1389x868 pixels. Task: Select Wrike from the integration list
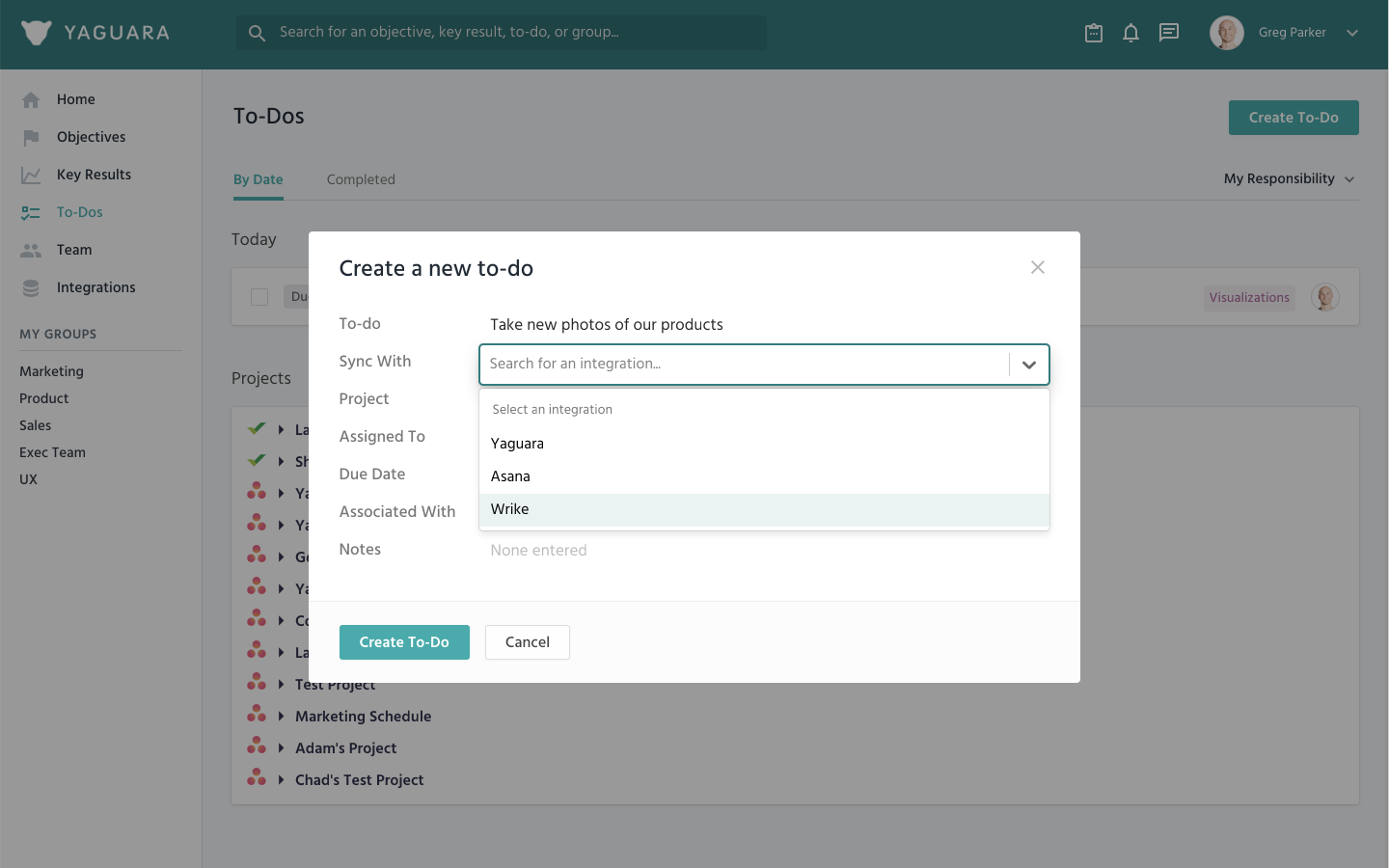click(x=510, y=509)
